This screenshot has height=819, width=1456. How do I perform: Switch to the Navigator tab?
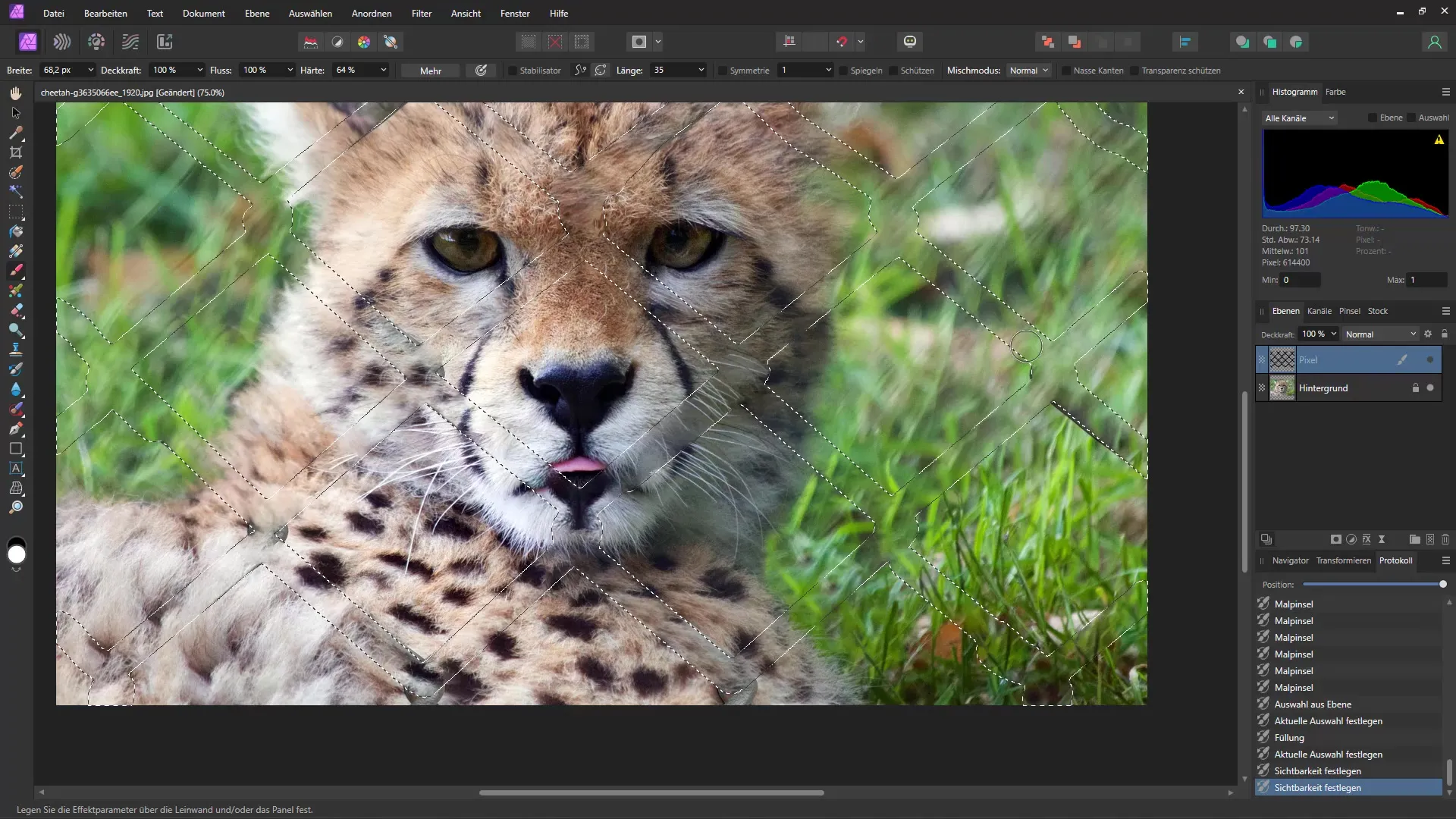[1291, 560]
